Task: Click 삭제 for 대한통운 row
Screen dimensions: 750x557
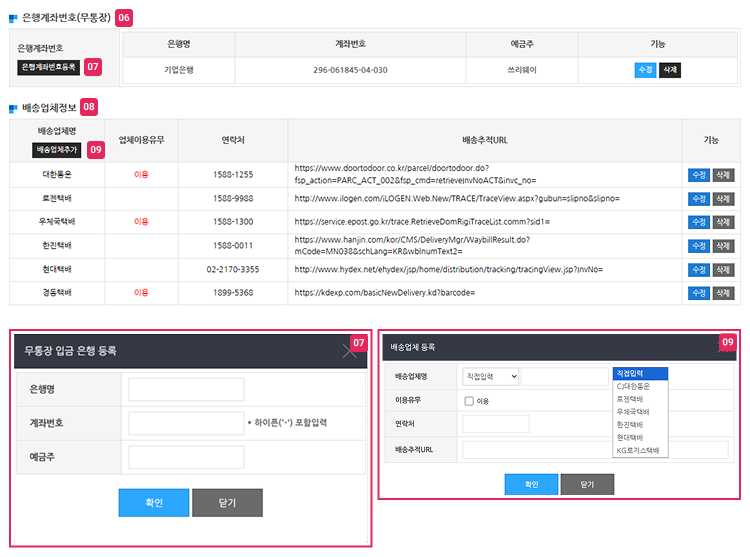Action: coord(723,175)
